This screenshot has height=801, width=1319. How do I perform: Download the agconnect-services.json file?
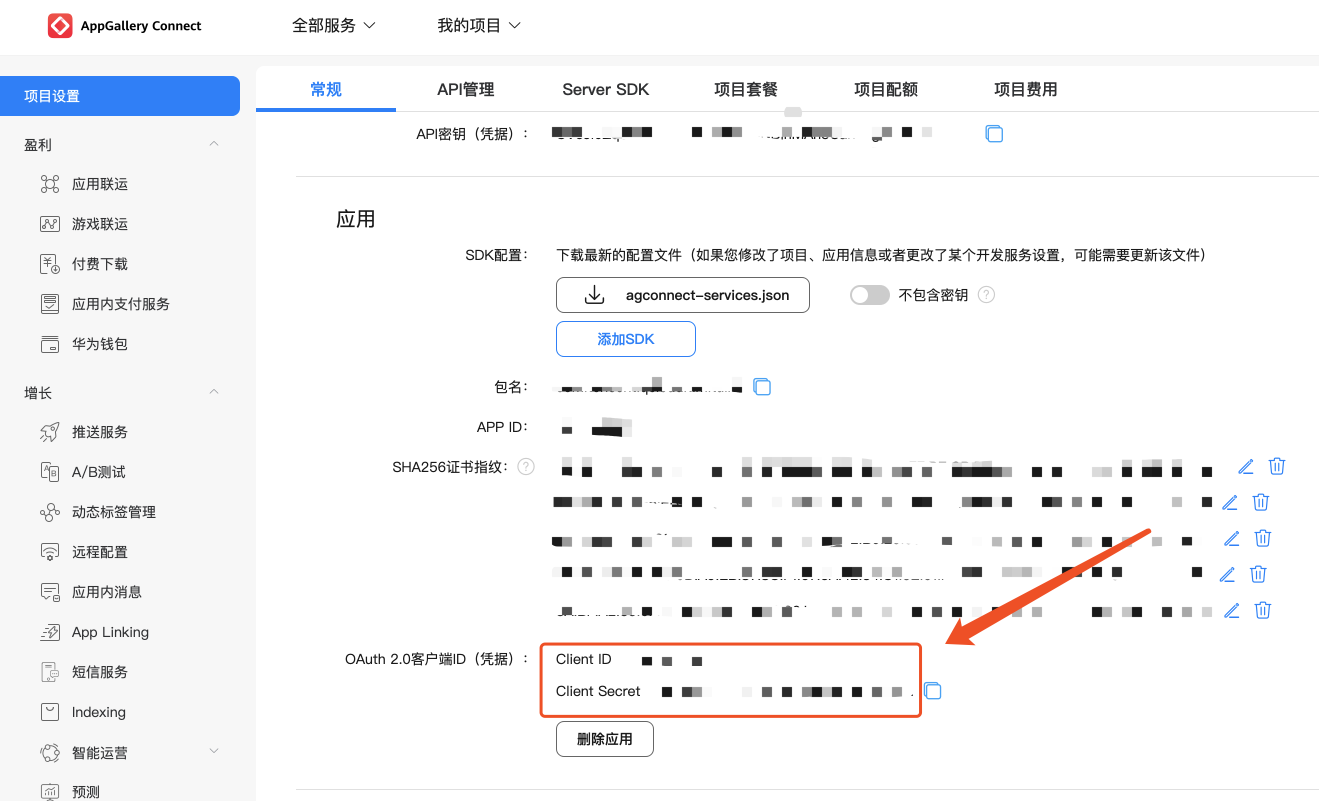[683, 295]
